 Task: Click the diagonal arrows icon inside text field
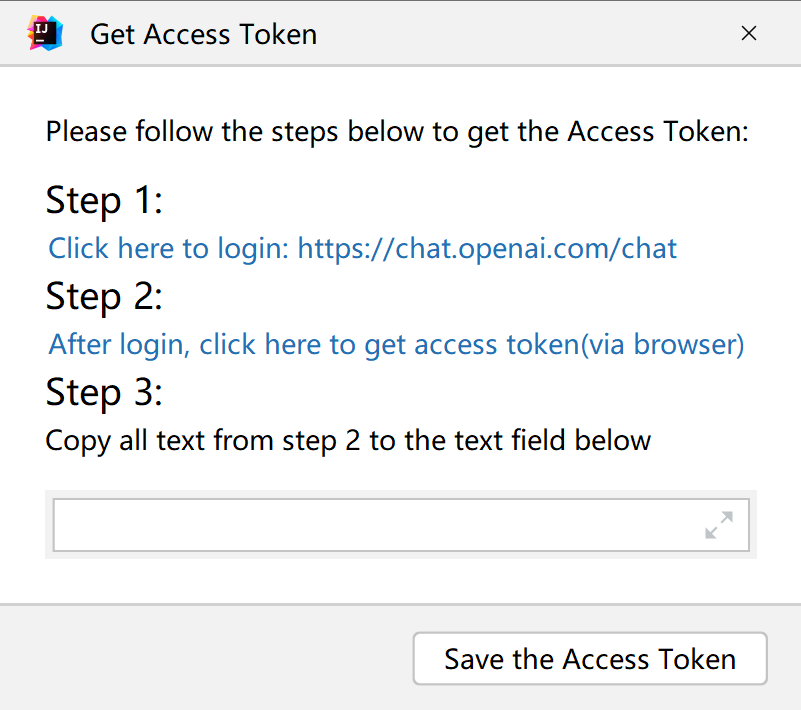719,525
